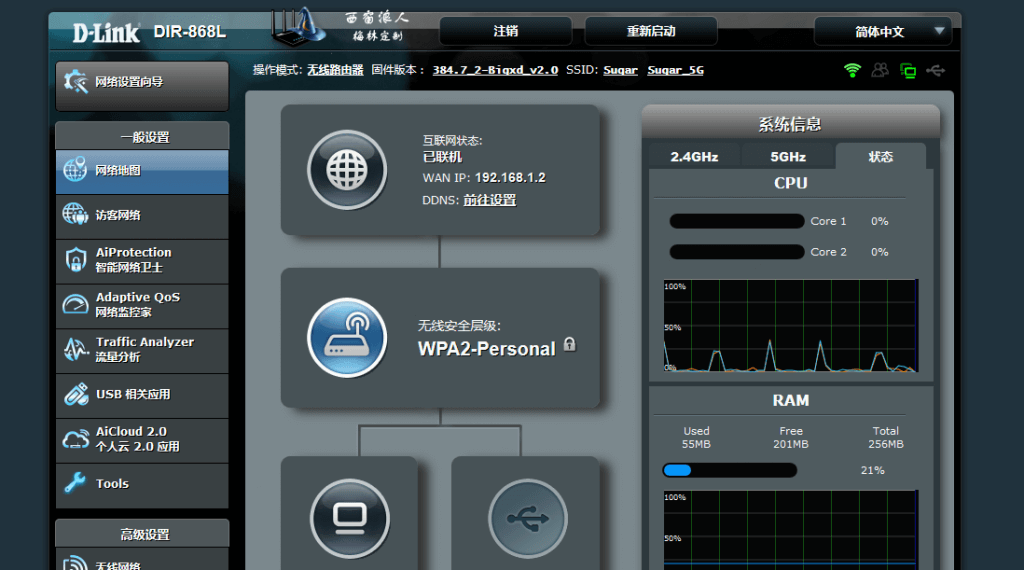Switch to the 5GHz tab
The image size is (1024, 570).
pyautogui.click(x=788, y=157)
